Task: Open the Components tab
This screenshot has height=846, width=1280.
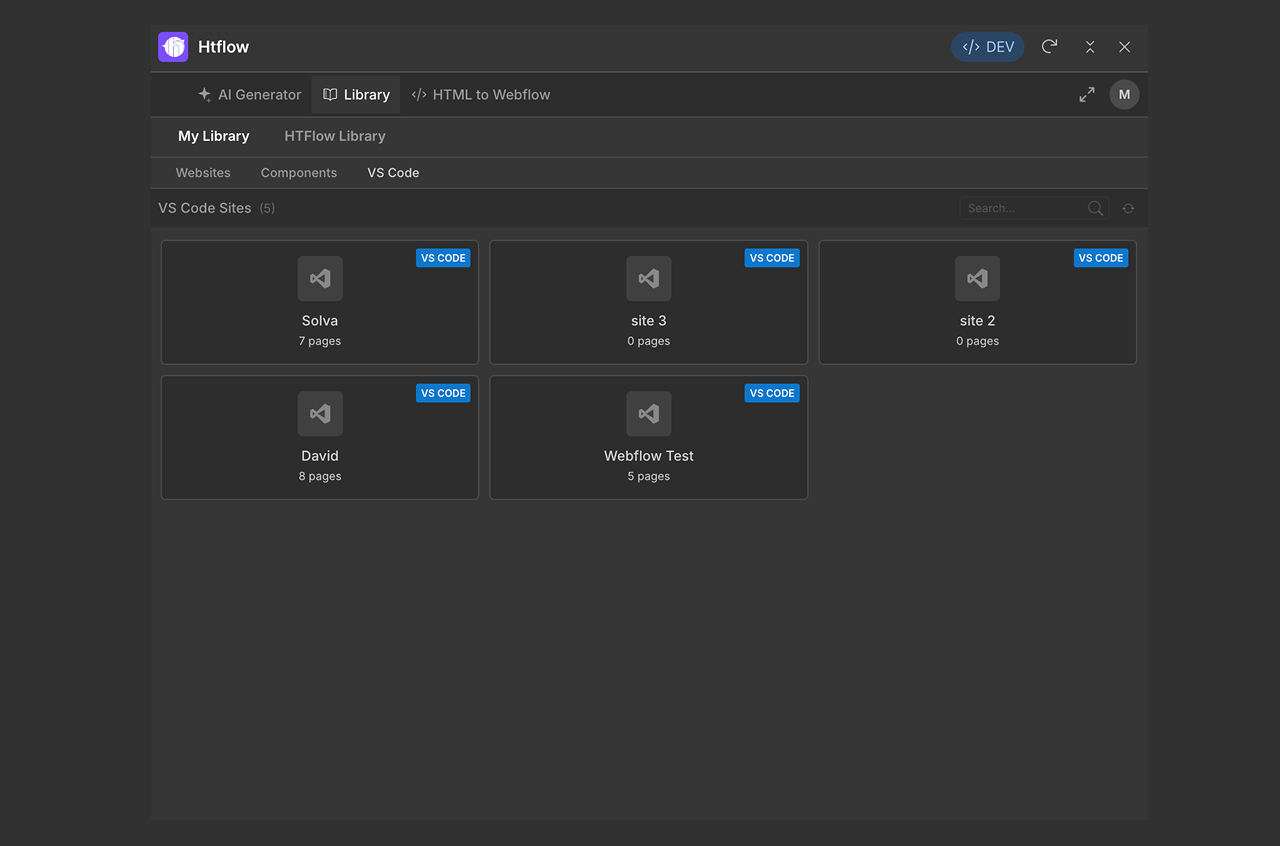Action: pyautogui.click(x=298, y=172)
